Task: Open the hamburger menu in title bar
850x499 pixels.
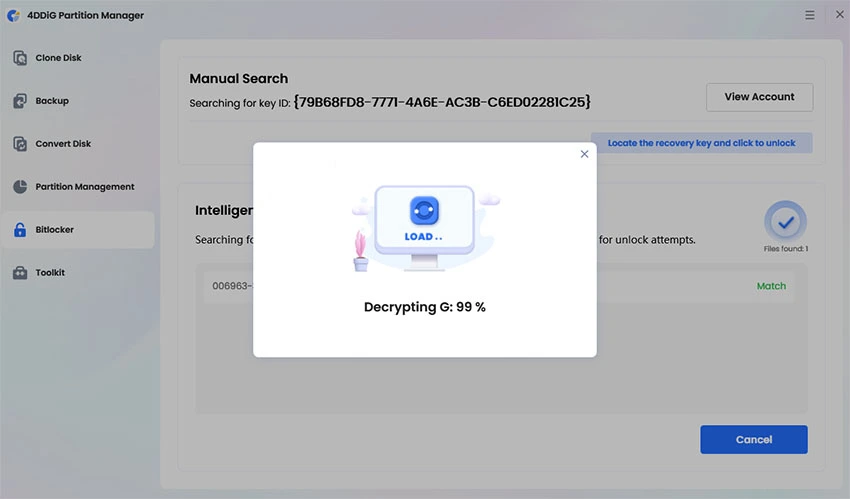Action: pos(809,15)
